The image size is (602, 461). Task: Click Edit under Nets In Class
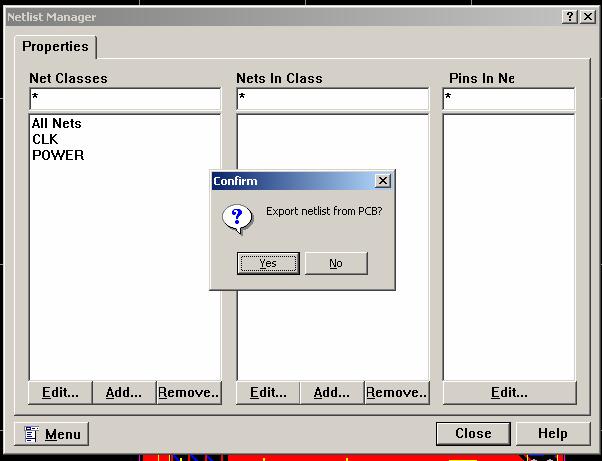tap(268, 393)
